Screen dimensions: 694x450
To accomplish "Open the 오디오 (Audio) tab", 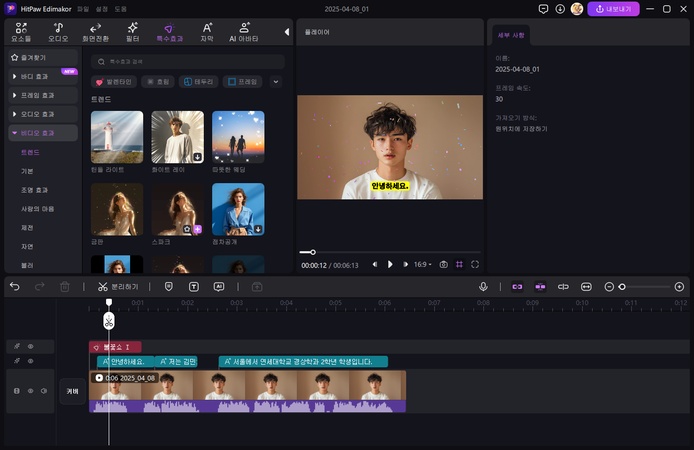I will [x=59, y=31].
